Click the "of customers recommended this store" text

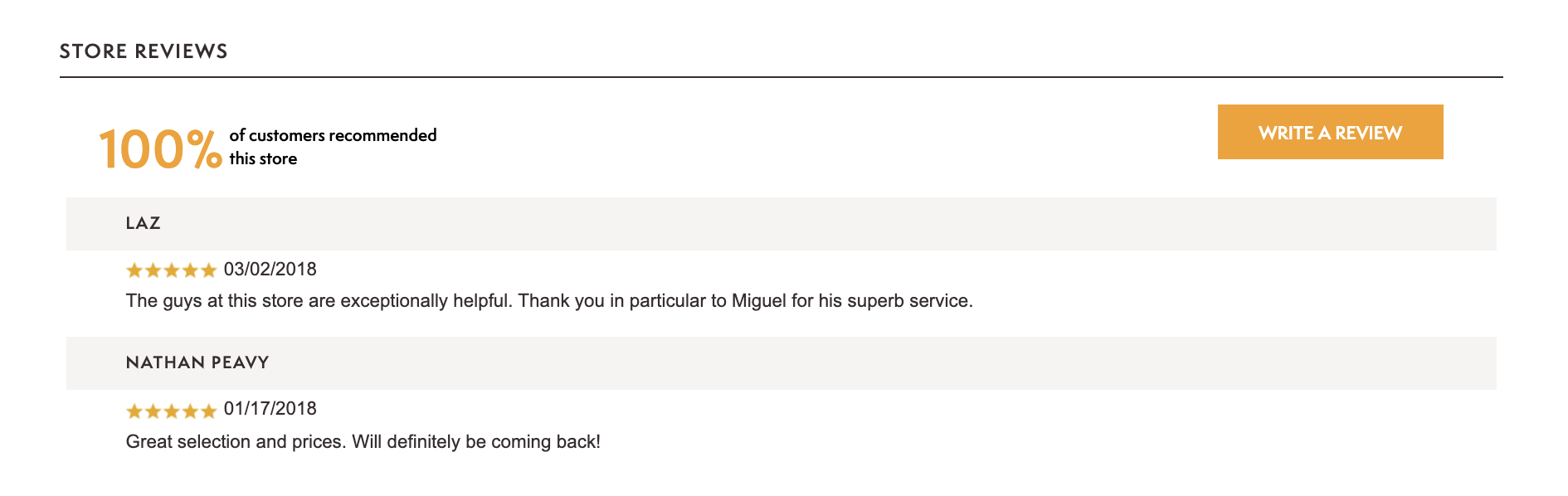pos(333,147)
